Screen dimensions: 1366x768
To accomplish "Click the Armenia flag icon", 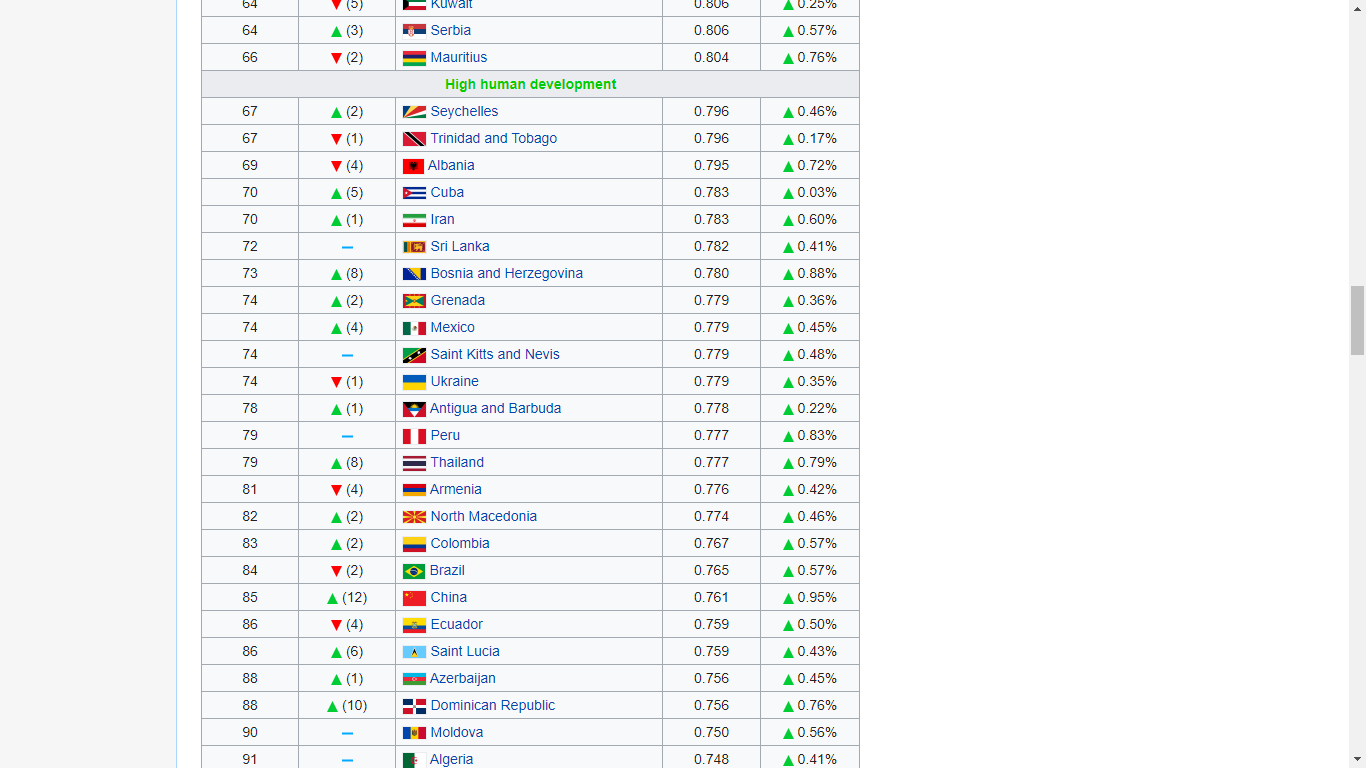I will [x=414, y=490].
